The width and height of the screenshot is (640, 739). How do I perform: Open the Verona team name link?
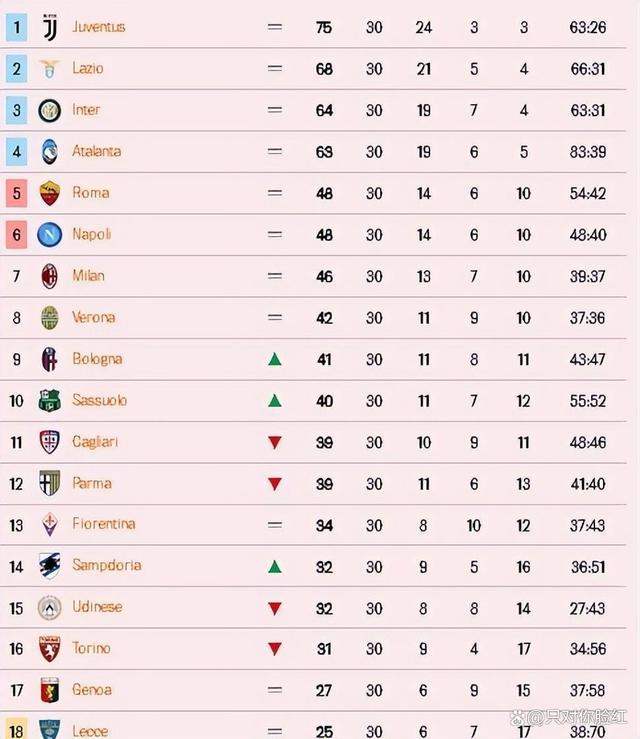point(93,317)
